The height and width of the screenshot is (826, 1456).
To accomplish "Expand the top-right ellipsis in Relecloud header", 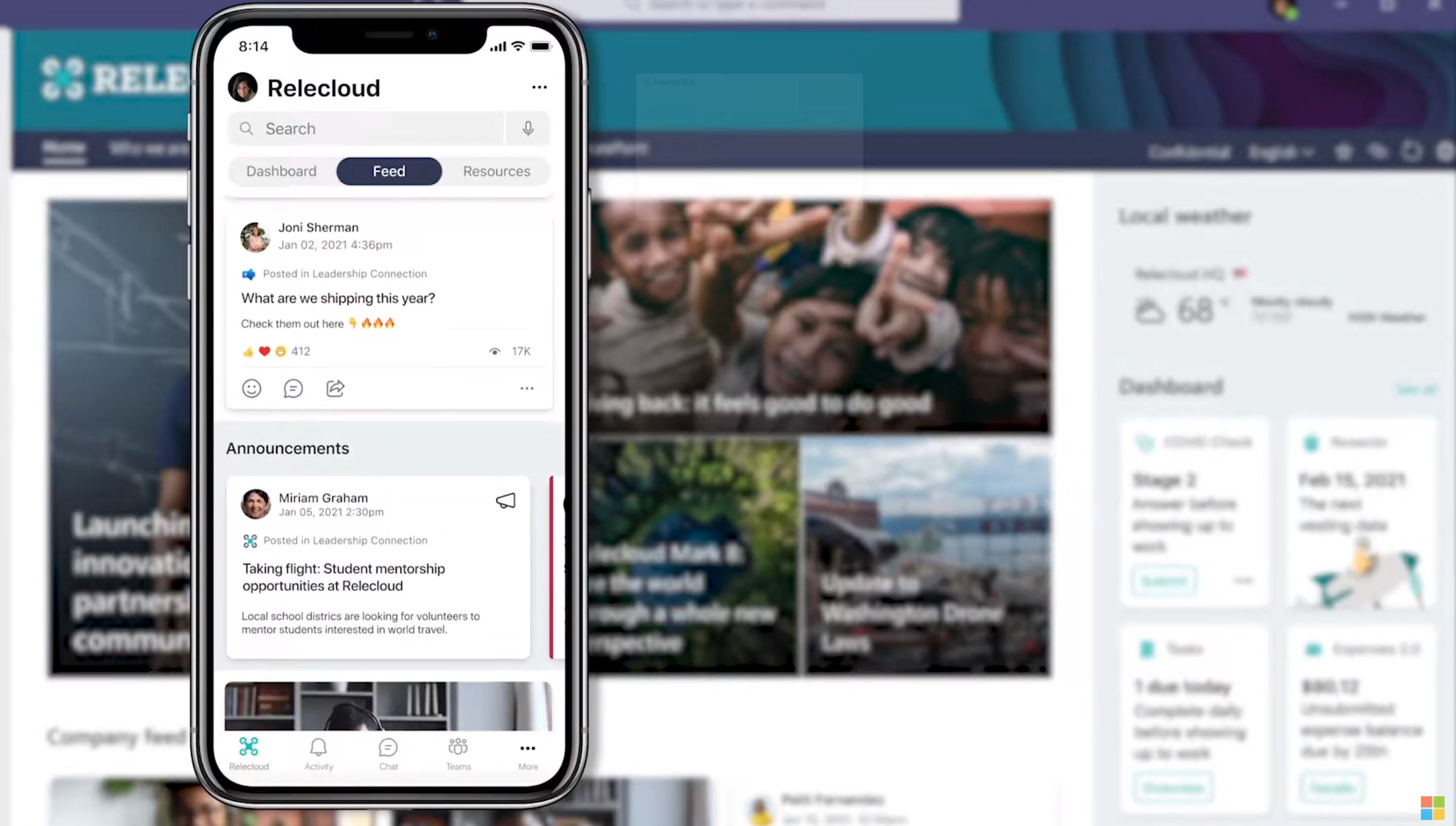I will [x=539, y=87].
